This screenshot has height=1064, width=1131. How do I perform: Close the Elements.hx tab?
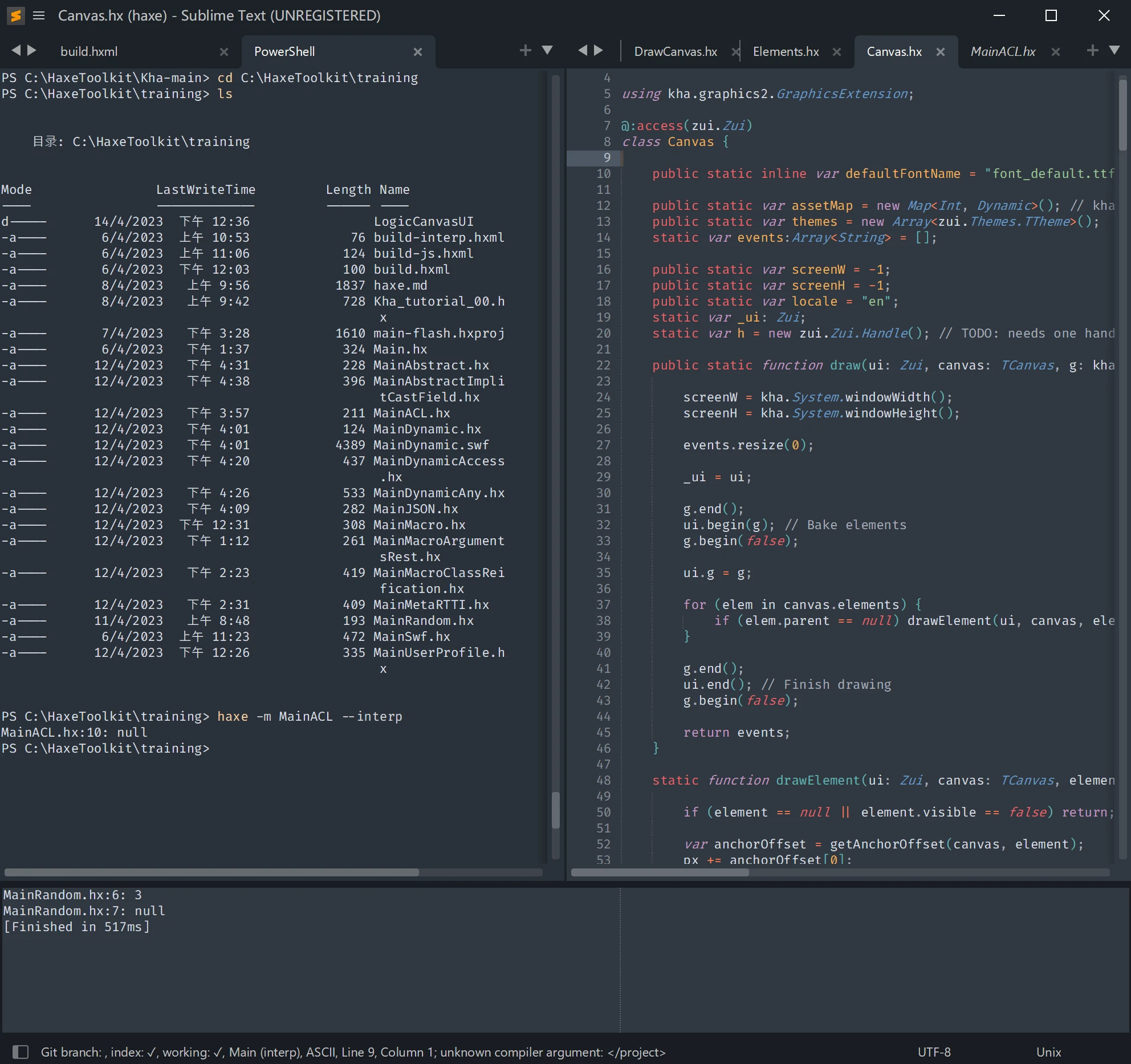[x=837, y=52]
